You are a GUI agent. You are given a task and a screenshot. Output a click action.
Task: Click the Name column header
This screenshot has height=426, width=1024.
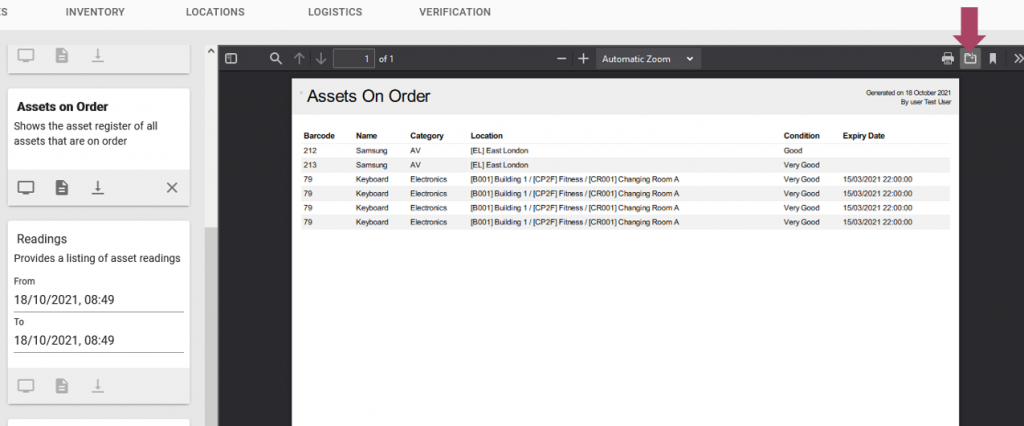[x=366, y=136]
